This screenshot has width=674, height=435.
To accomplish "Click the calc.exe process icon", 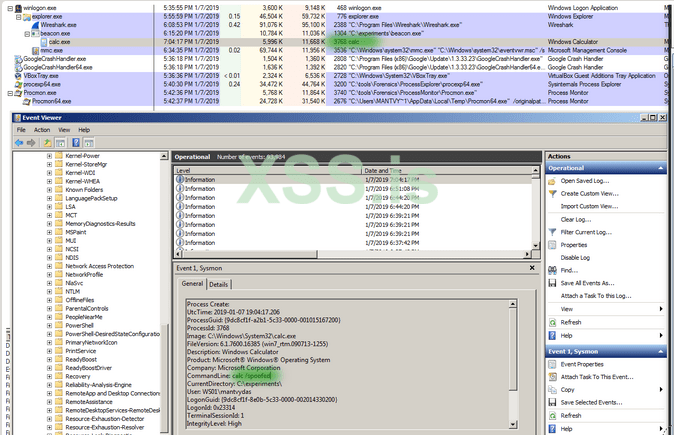I will click(x=44, y=42).
